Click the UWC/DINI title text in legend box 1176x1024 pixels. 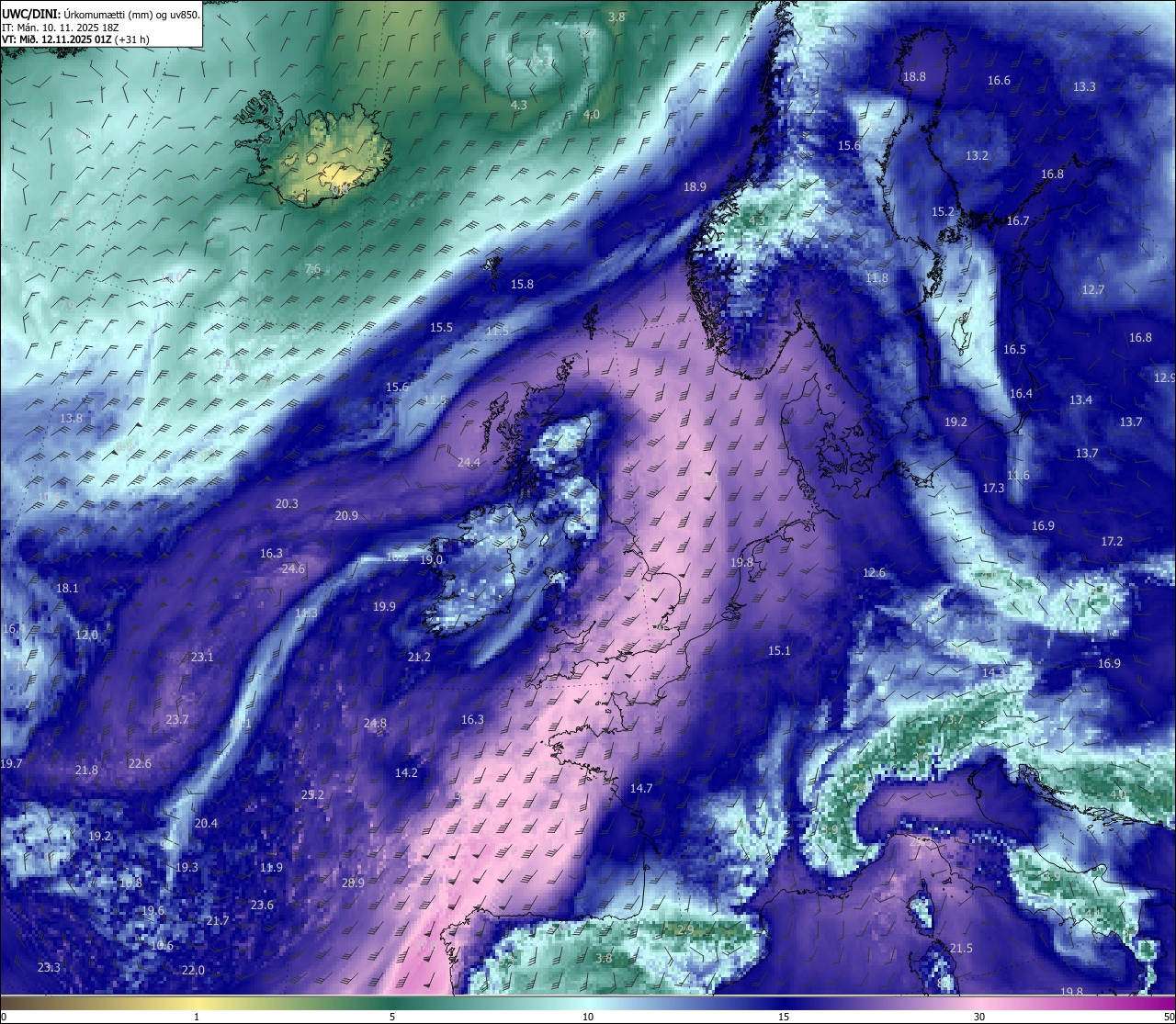pos(32,15)
